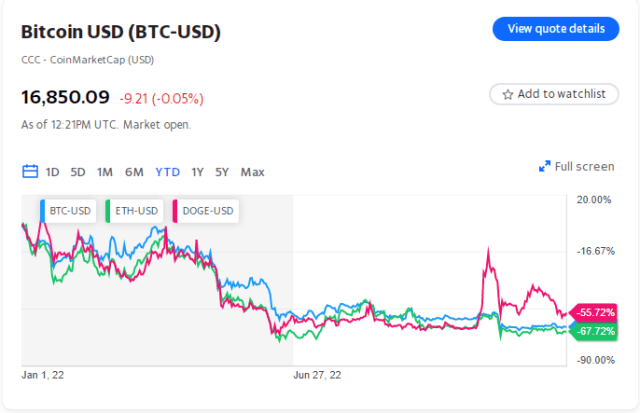The width and height of the screenshot is (640, 413).
Task: Toggle the ETH-USD legend series
Action: click(137, 210)
